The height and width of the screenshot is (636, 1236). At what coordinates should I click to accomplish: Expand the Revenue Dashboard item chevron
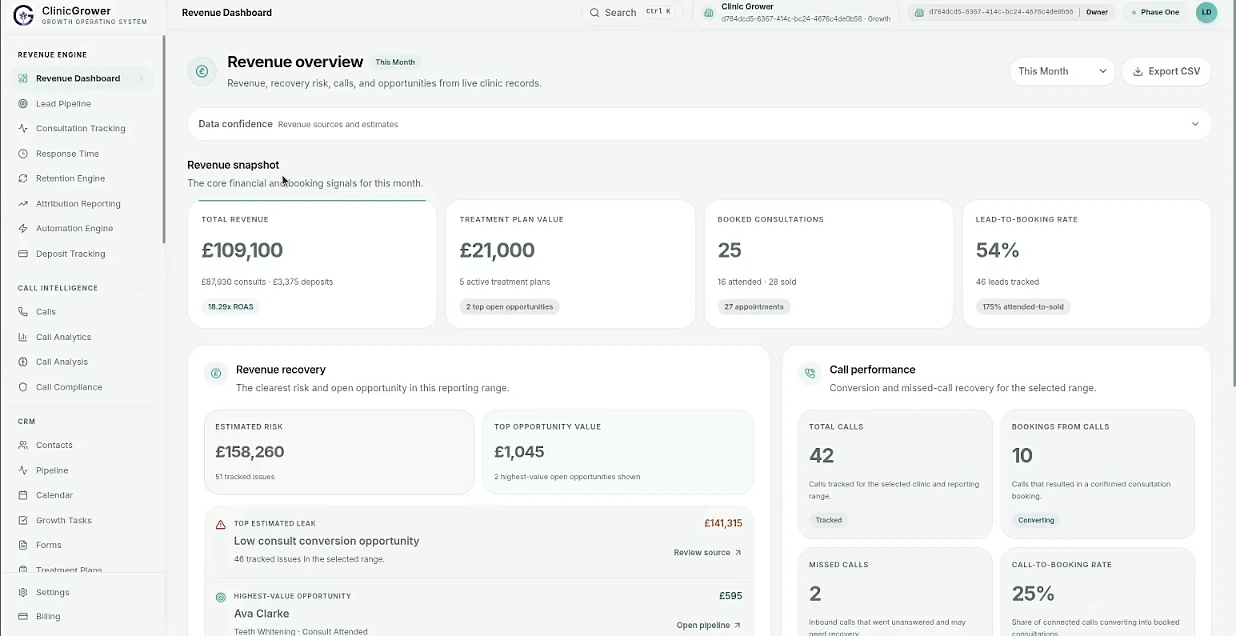(x=142, y=79)
